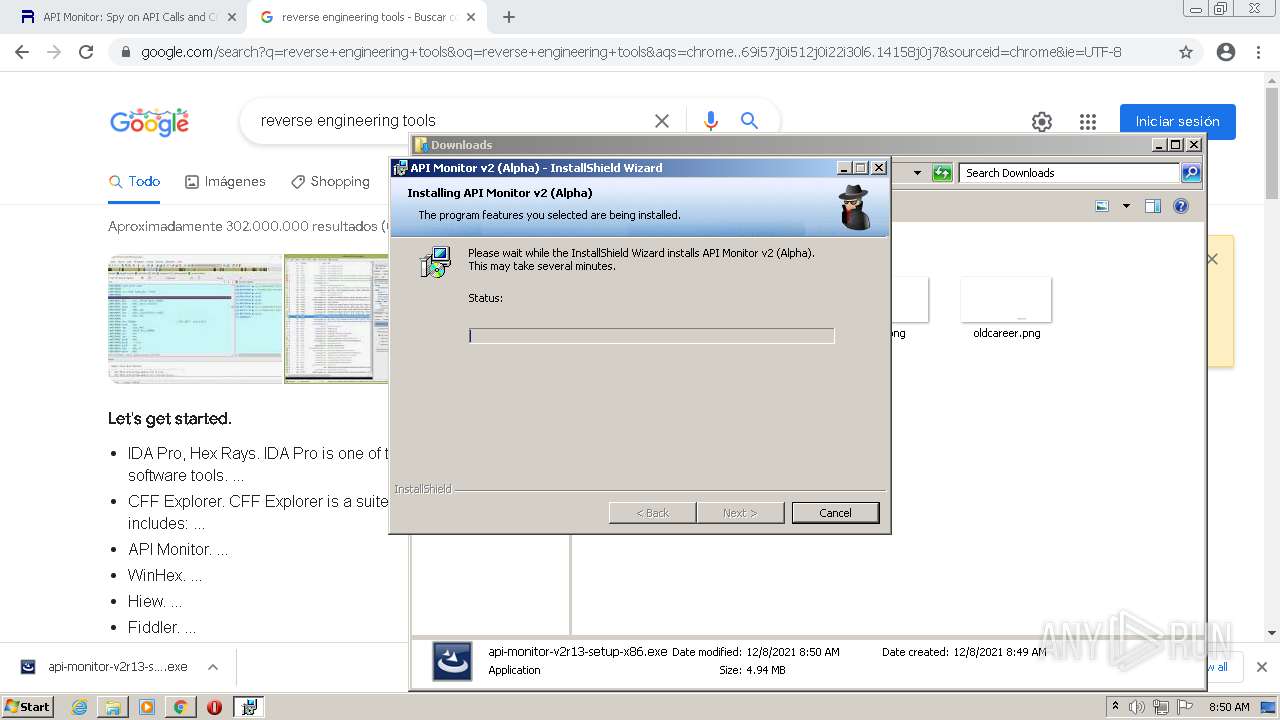Open Help icon in Downloads window
The image size is (1280, 720).
[1181, 206]
